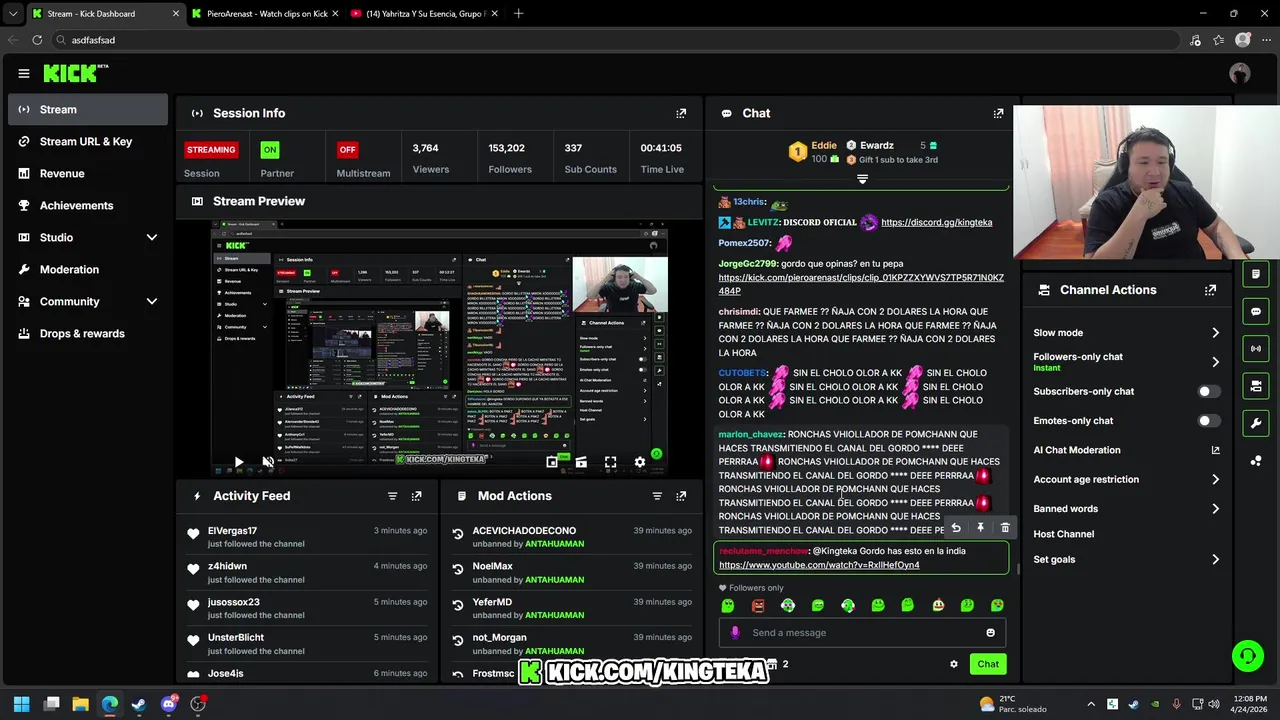Pin the hovered chat message
Viewport: 1280px width, 720px height.
point(980,528)
